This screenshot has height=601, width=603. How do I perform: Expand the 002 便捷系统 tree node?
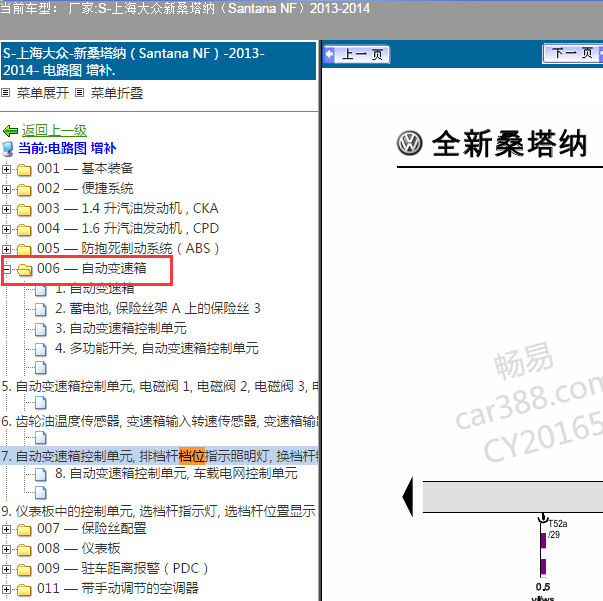pyautogui.click(x=6, y=189)
